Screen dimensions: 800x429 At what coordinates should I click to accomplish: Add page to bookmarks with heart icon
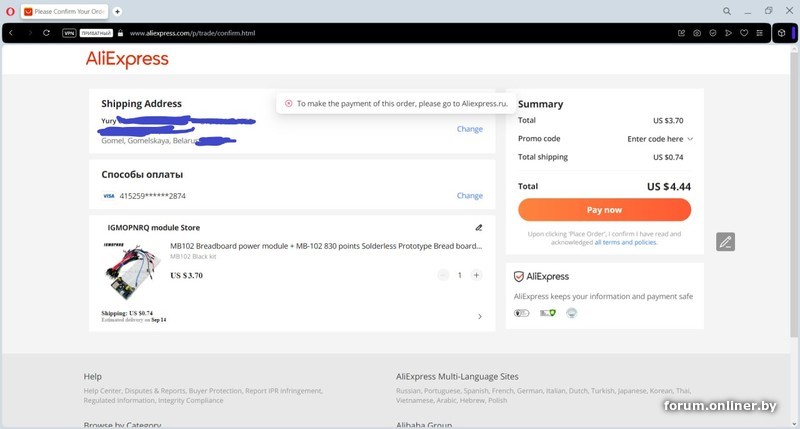744,33
